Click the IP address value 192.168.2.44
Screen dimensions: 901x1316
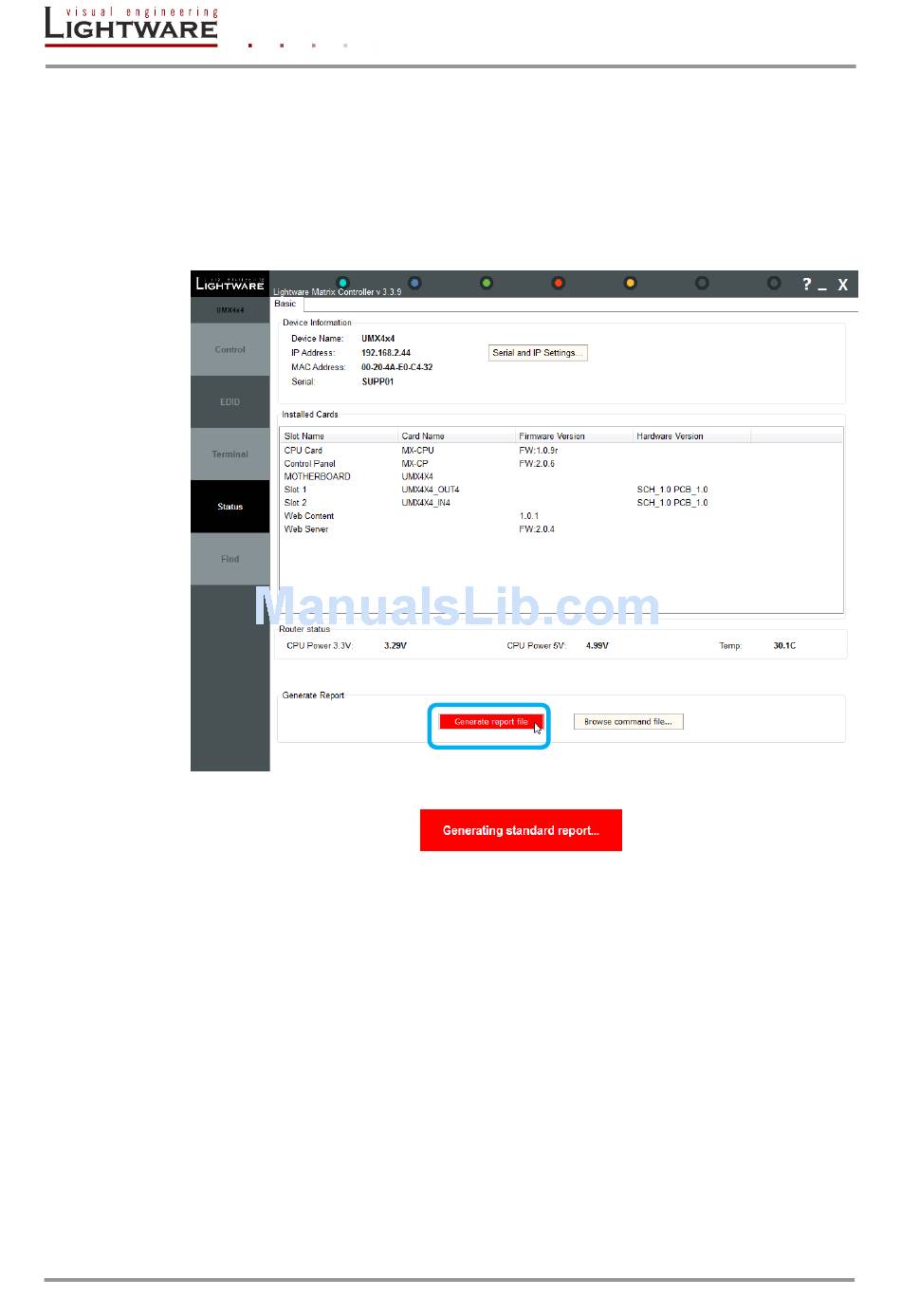(x=386, y=353)
